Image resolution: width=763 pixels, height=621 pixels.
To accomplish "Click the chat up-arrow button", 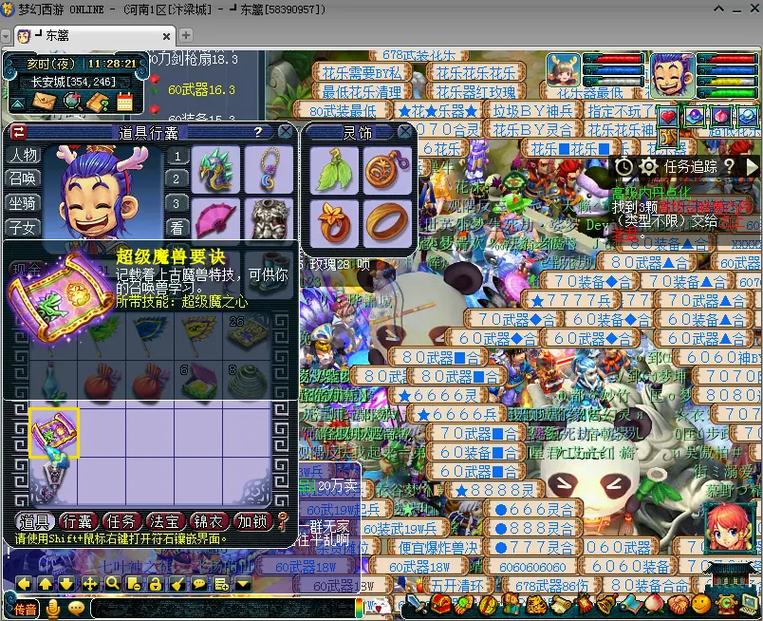I will tap(45, 584).
